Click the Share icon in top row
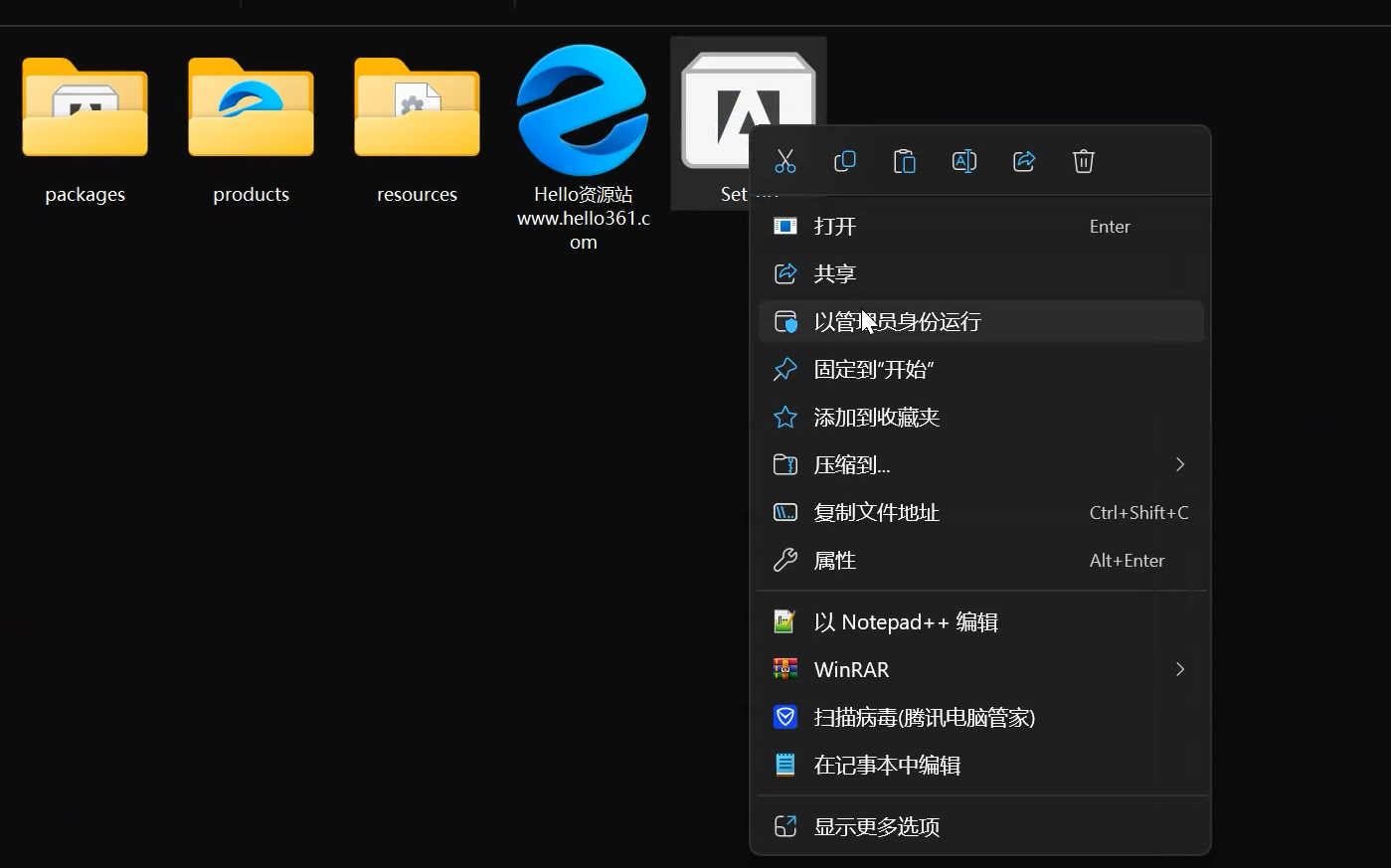The image size is (1391, 868). pos(1024,161)
